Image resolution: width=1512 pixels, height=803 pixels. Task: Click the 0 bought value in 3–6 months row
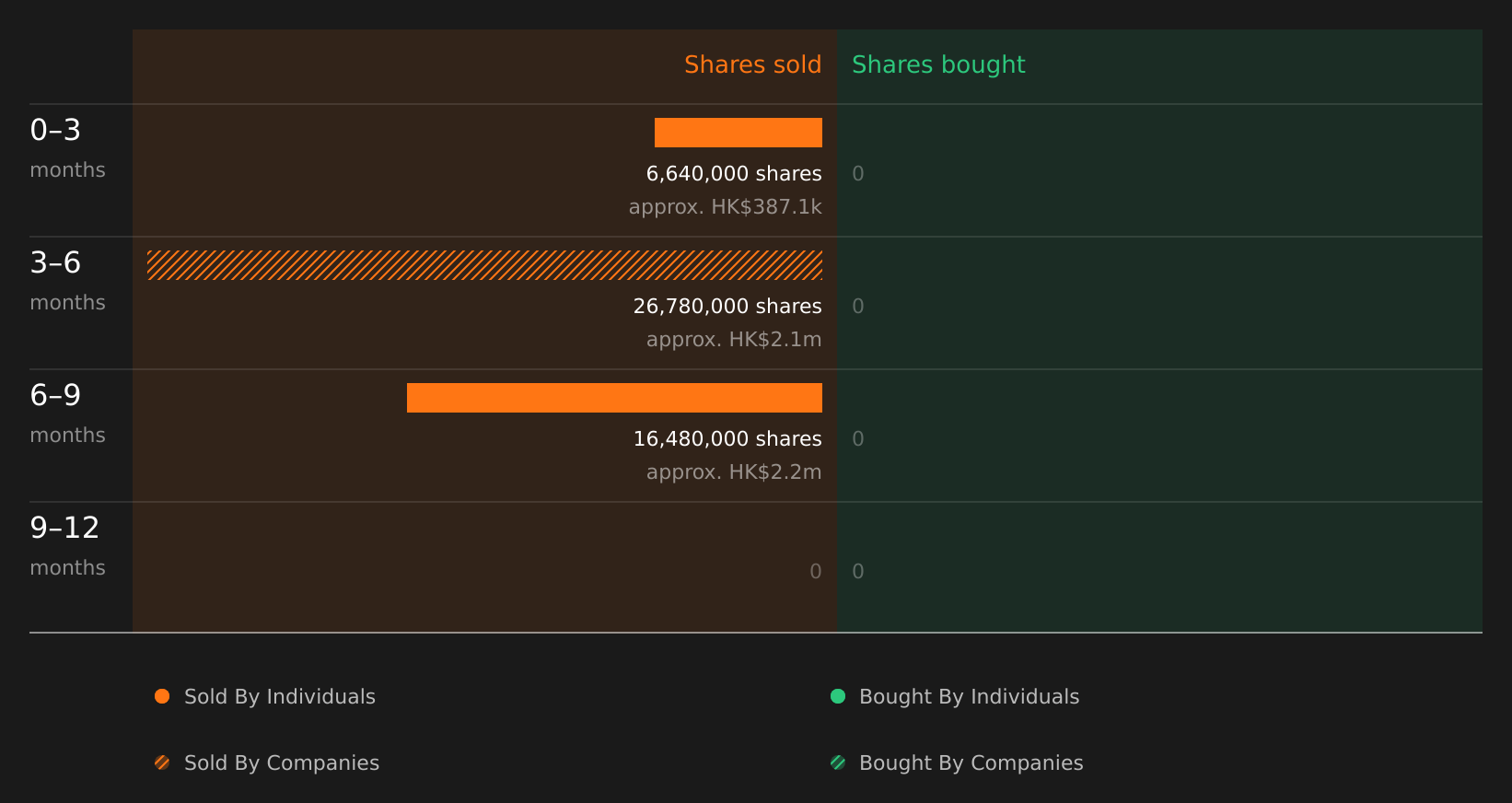858,306
